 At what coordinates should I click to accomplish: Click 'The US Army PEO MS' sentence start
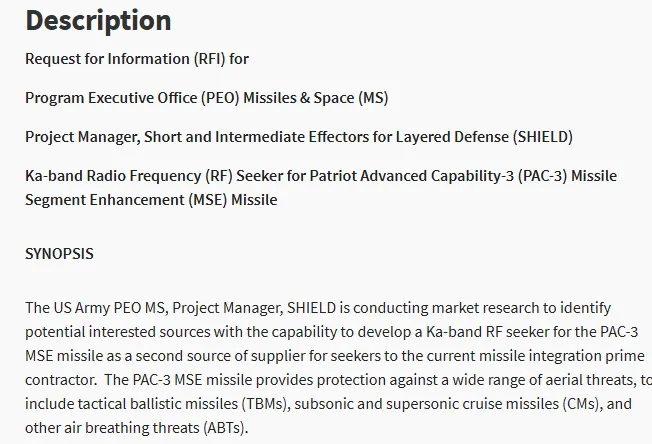click(x=96, y=308)
